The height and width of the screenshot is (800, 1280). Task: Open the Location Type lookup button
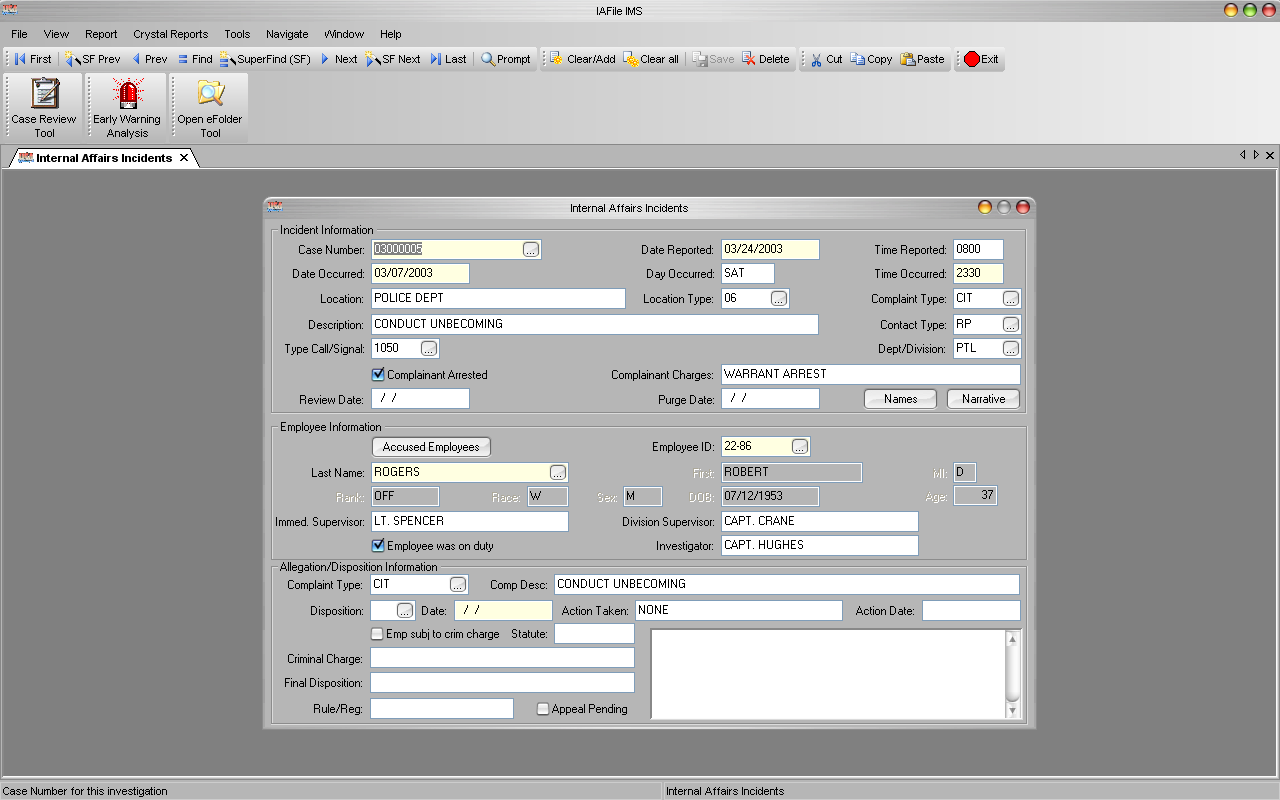[779, 298]
